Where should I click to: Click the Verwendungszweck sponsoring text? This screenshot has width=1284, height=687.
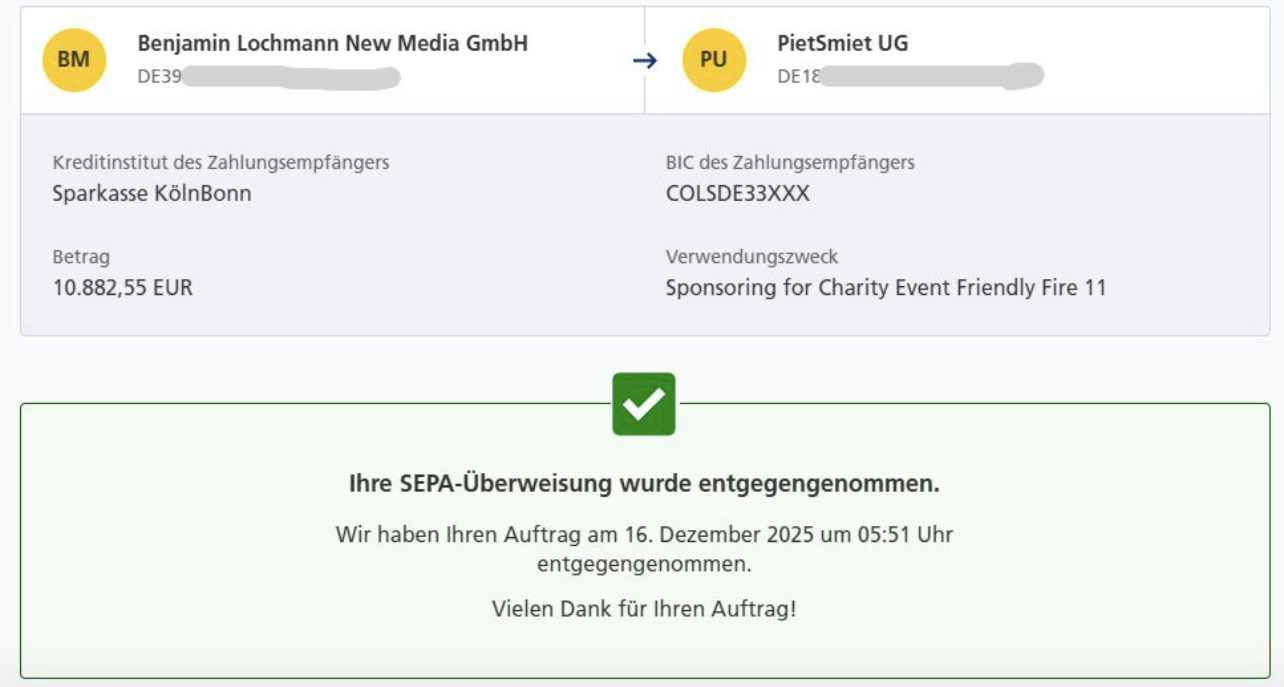(x=885, y=289)
